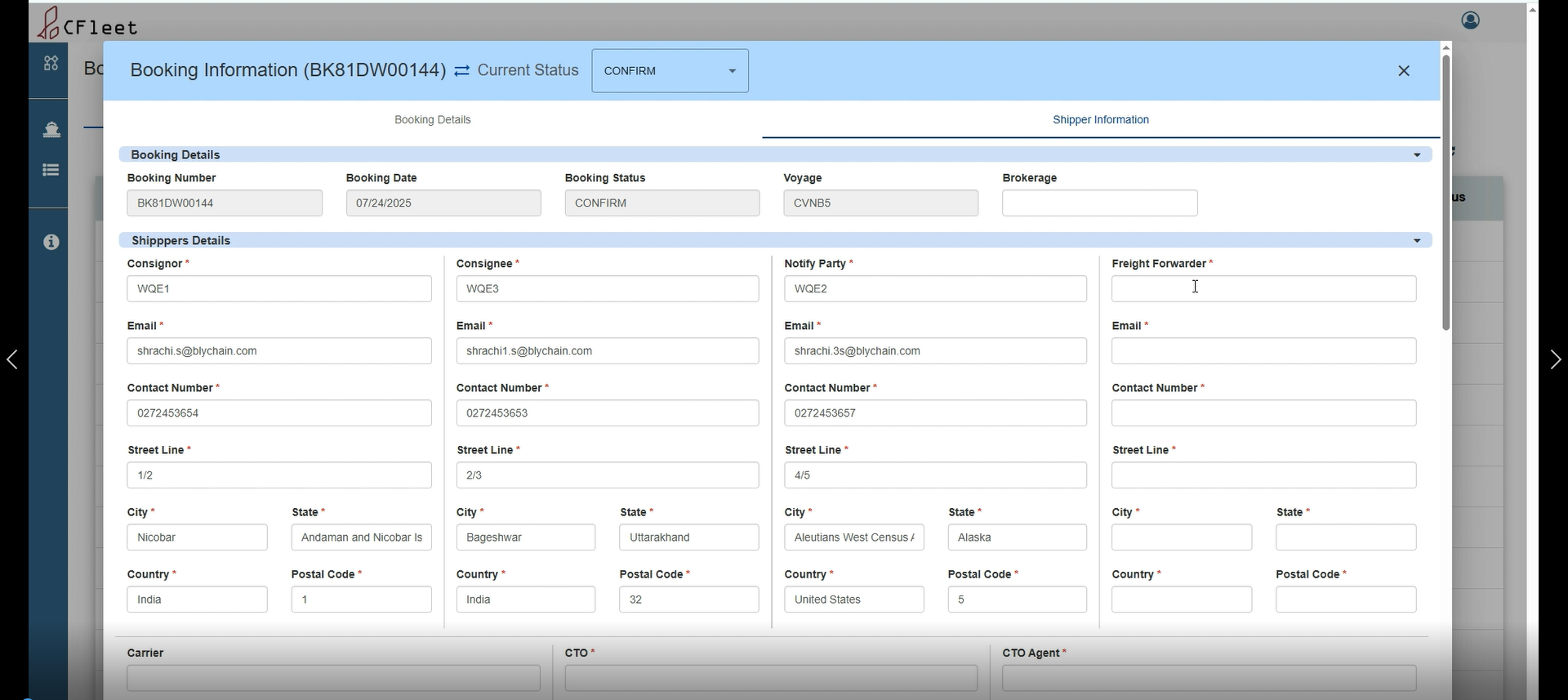This screenshot has width=1568, height=700.
Task: Click the Consignor email field
Action: coord(278,351)
